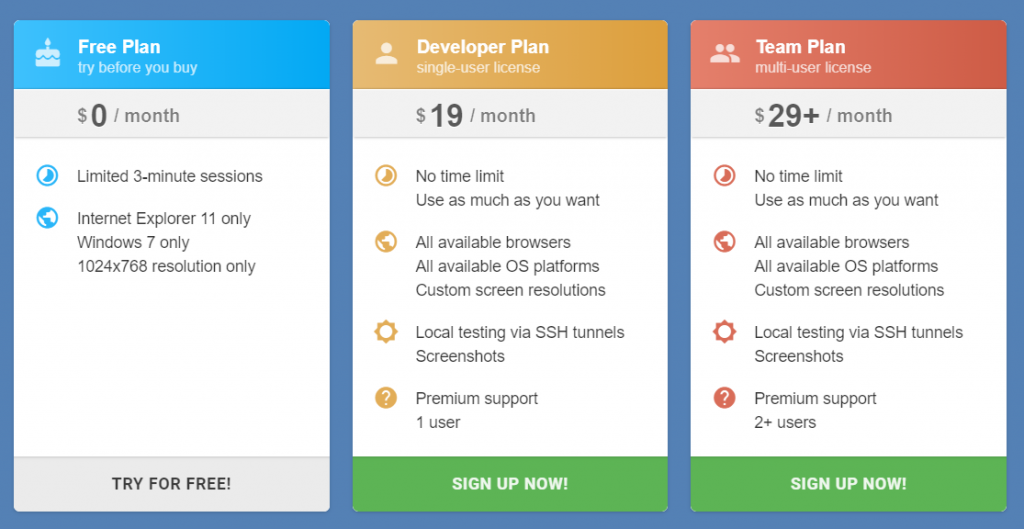1024x529 pixels.
Task: Click the Developer Plan question mark icon
Action: point(386,398)
